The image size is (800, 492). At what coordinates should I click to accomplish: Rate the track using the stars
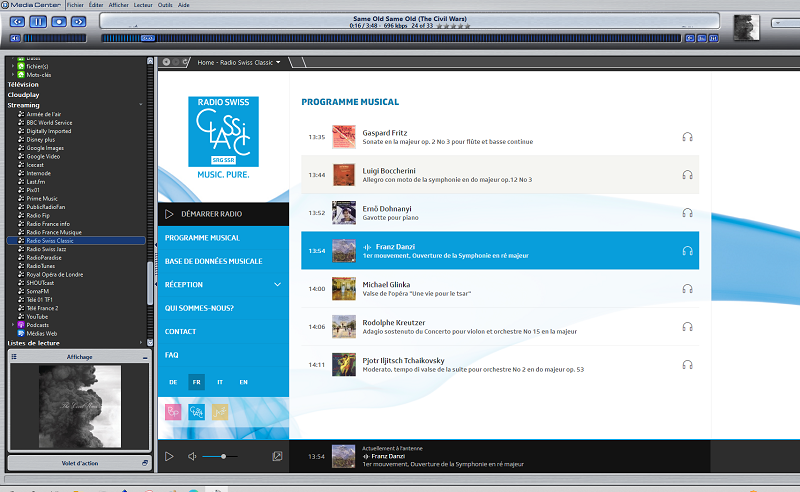pyautogui.click(x=454, y=26)
